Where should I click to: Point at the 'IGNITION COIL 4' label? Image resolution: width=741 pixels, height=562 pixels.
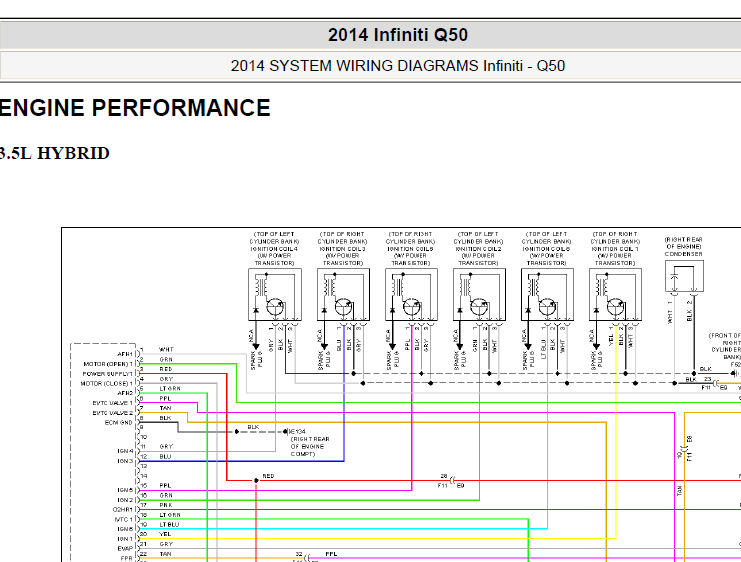[274, 249]
